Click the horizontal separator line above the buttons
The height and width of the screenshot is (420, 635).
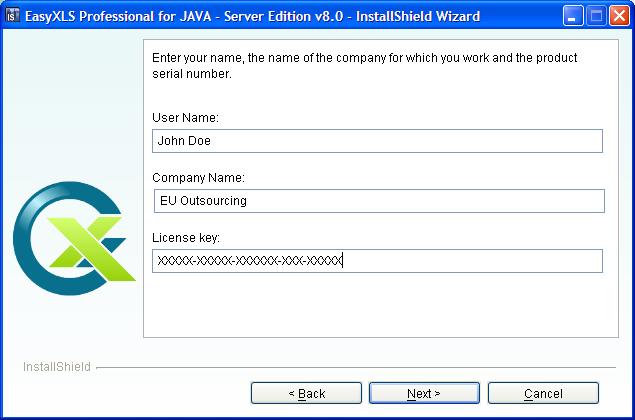(x=360, y=368)
